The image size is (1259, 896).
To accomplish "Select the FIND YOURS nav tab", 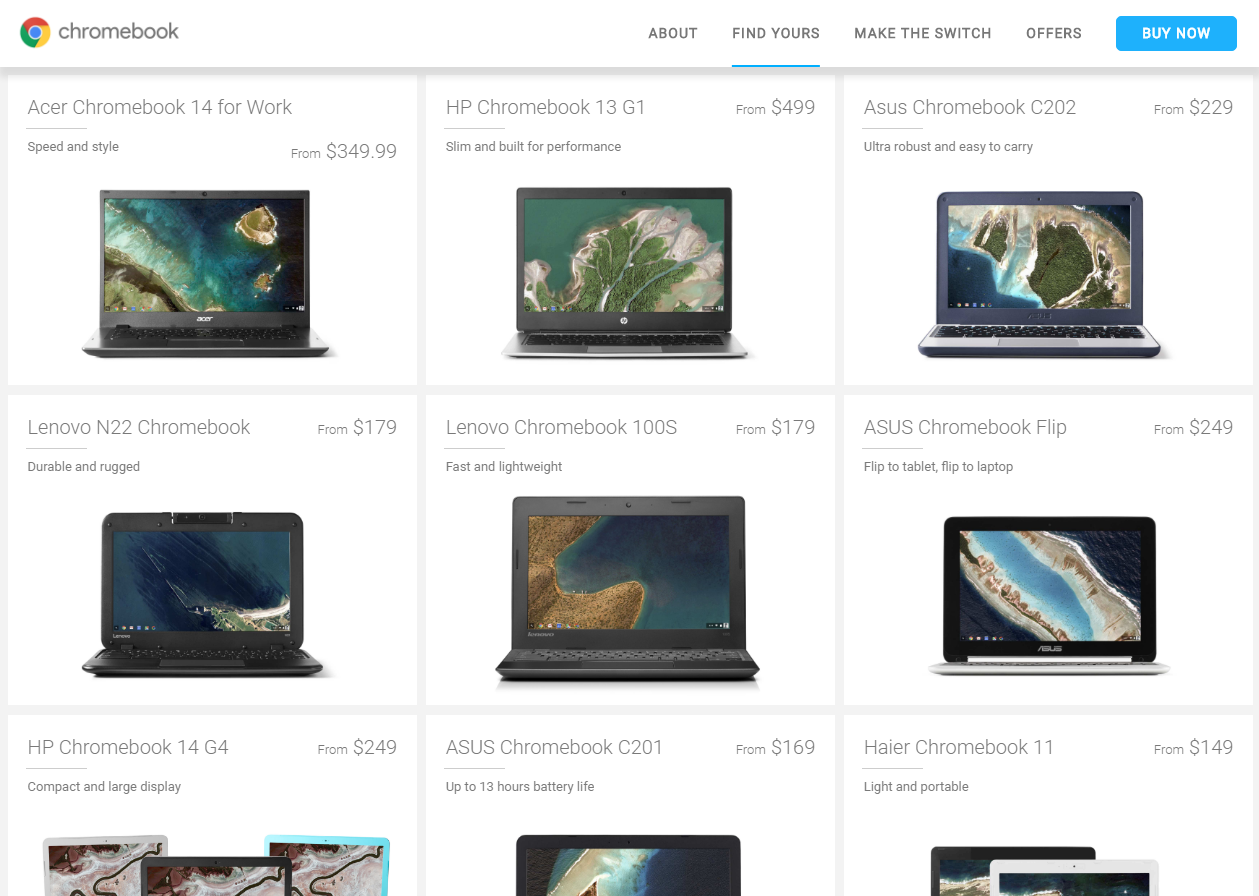I will click(776, 33).
